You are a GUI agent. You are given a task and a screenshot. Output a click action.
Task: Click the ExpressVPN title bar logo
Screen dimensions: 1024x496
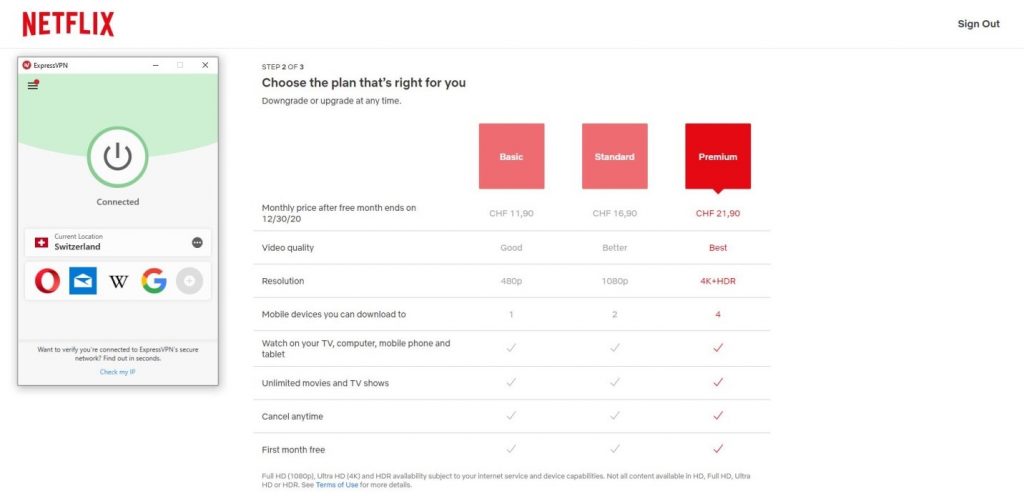pos(26,65)
